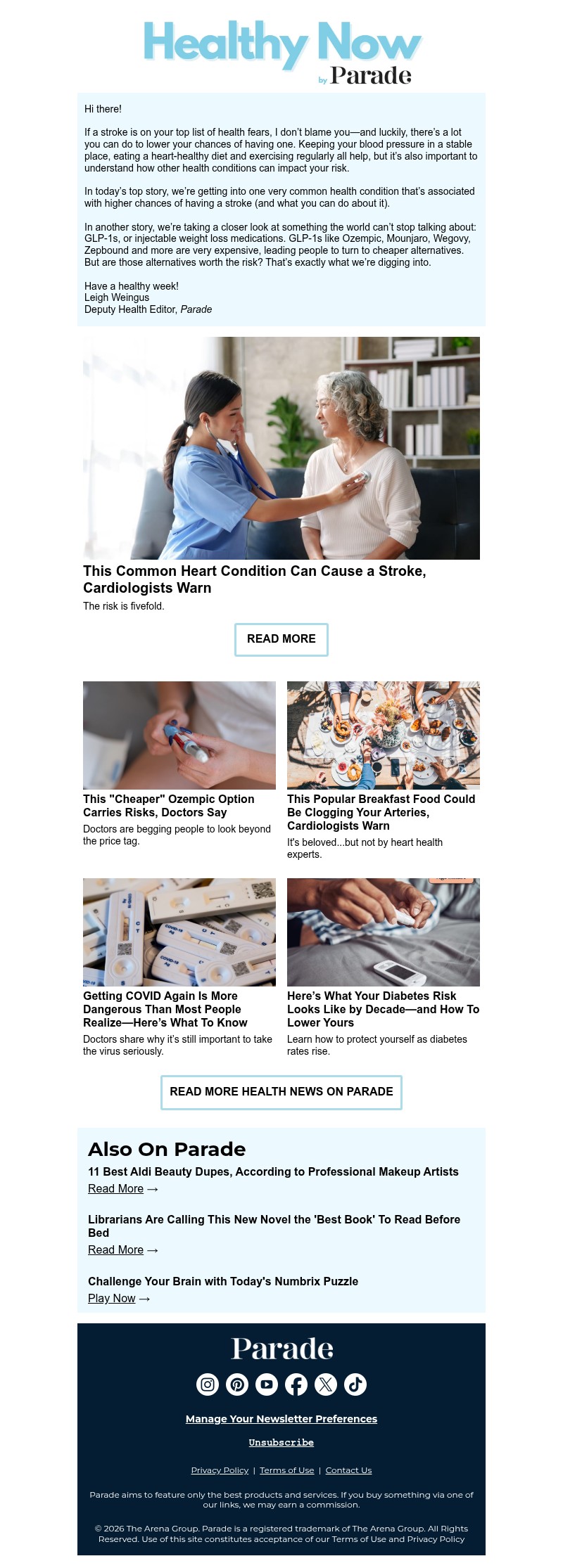
Task: Open the breakfast table photo thumbnail
Action: coord(384,735)
